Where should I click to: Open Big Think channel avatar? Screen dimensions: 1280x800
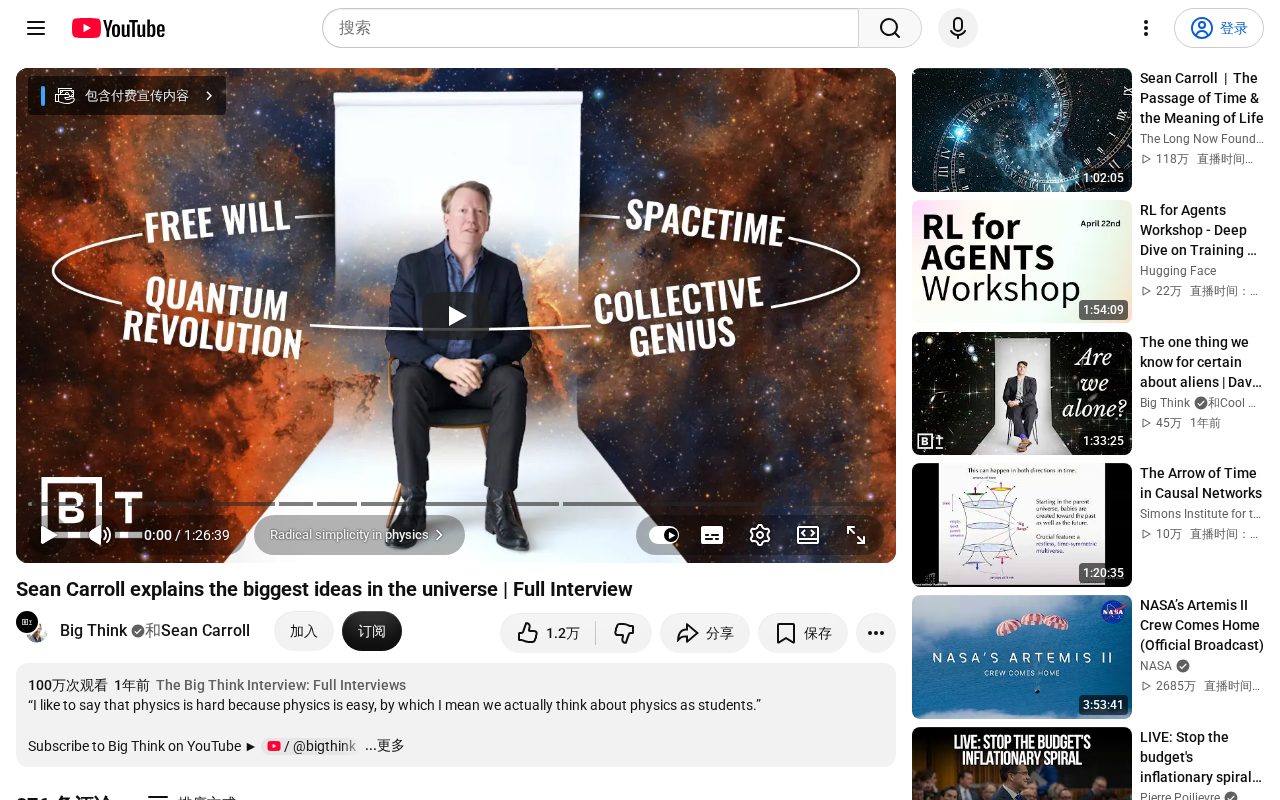click(32, 628)
